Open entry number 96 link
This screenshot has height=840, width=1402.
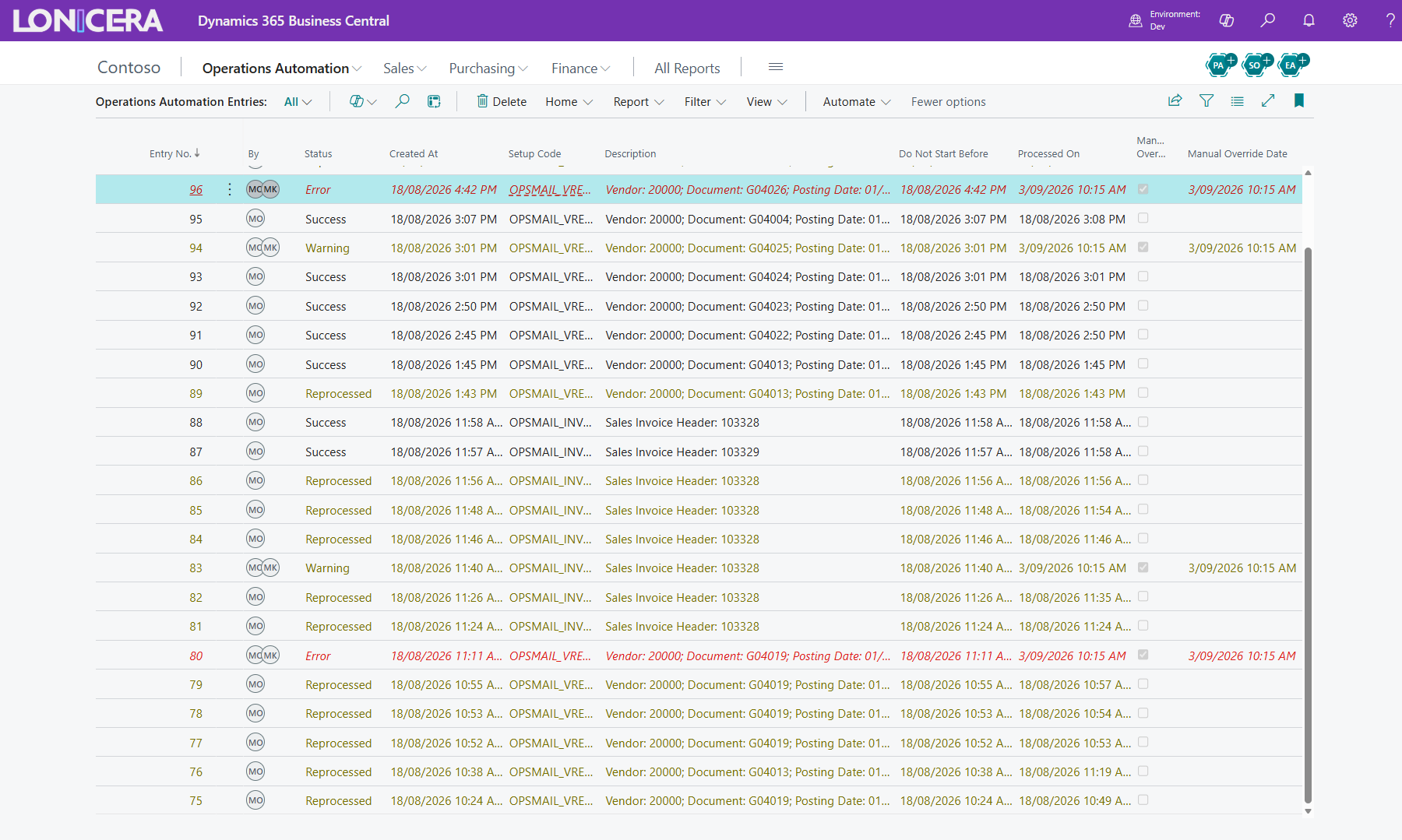click(196, 190)
